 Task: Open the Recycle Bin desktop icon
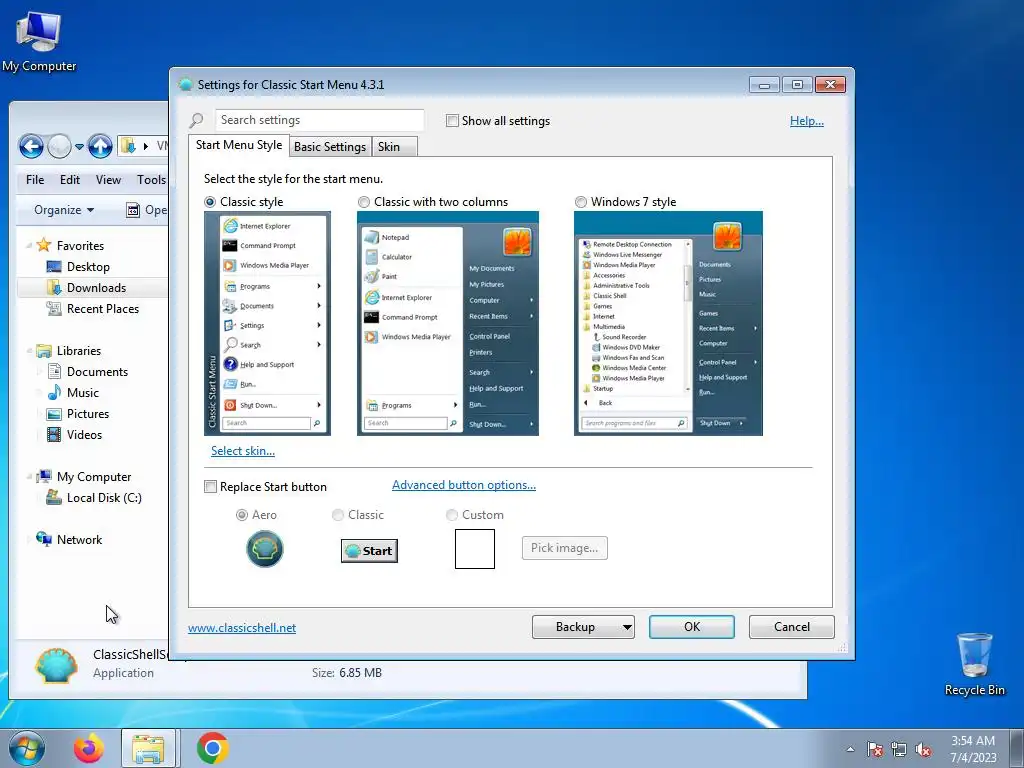(x=974, y=665)
